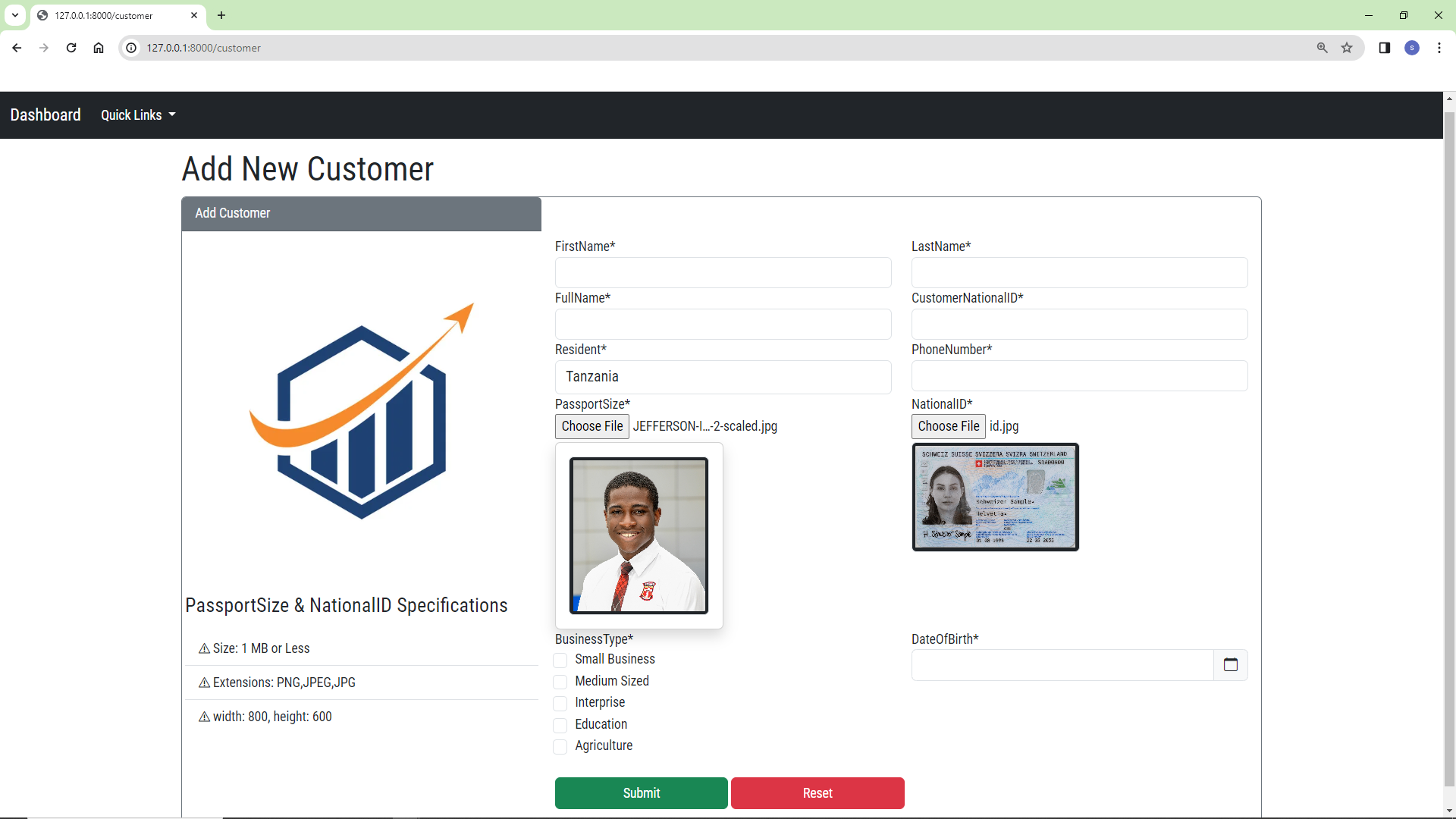Focus the FullName input field
Viewport: 1456px width, 819px height.
click(723, 324)
